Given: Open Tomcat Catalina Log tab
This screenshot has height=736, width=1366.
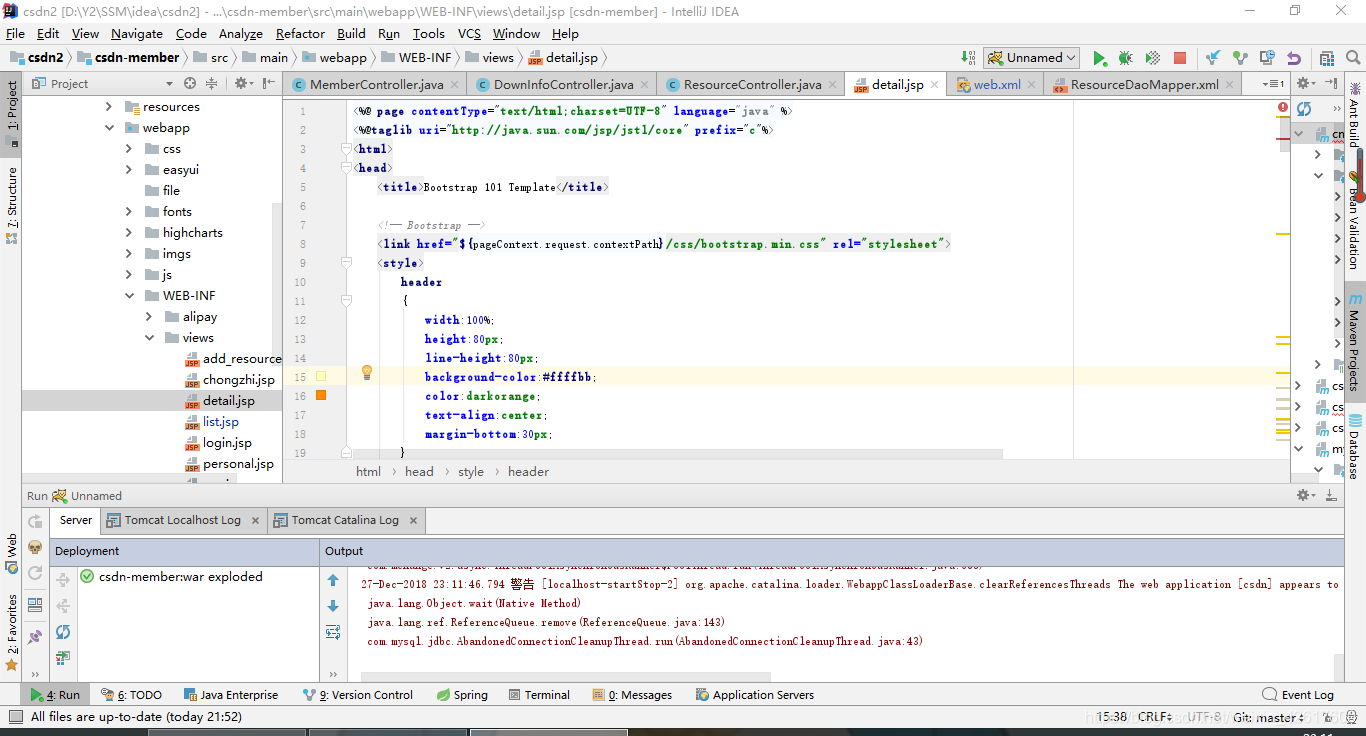Looking at the screenshot, I should point(345,520).
